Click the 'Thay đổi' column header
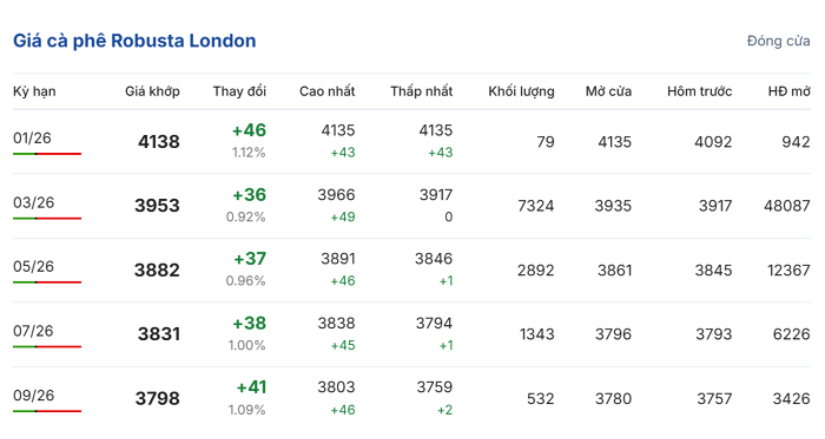Image resolution: width=825 pixels, height=439 pixels. (x=239, y=91)
